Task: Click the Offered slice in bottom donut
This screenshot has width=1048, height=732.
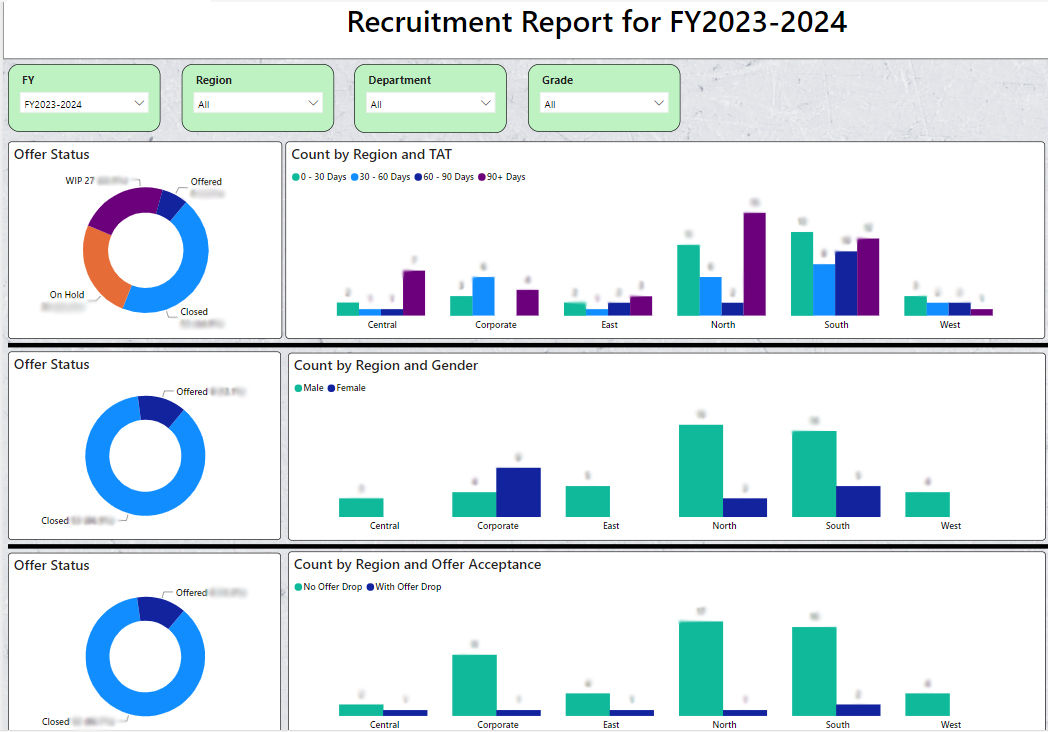Action: [162, 611]
